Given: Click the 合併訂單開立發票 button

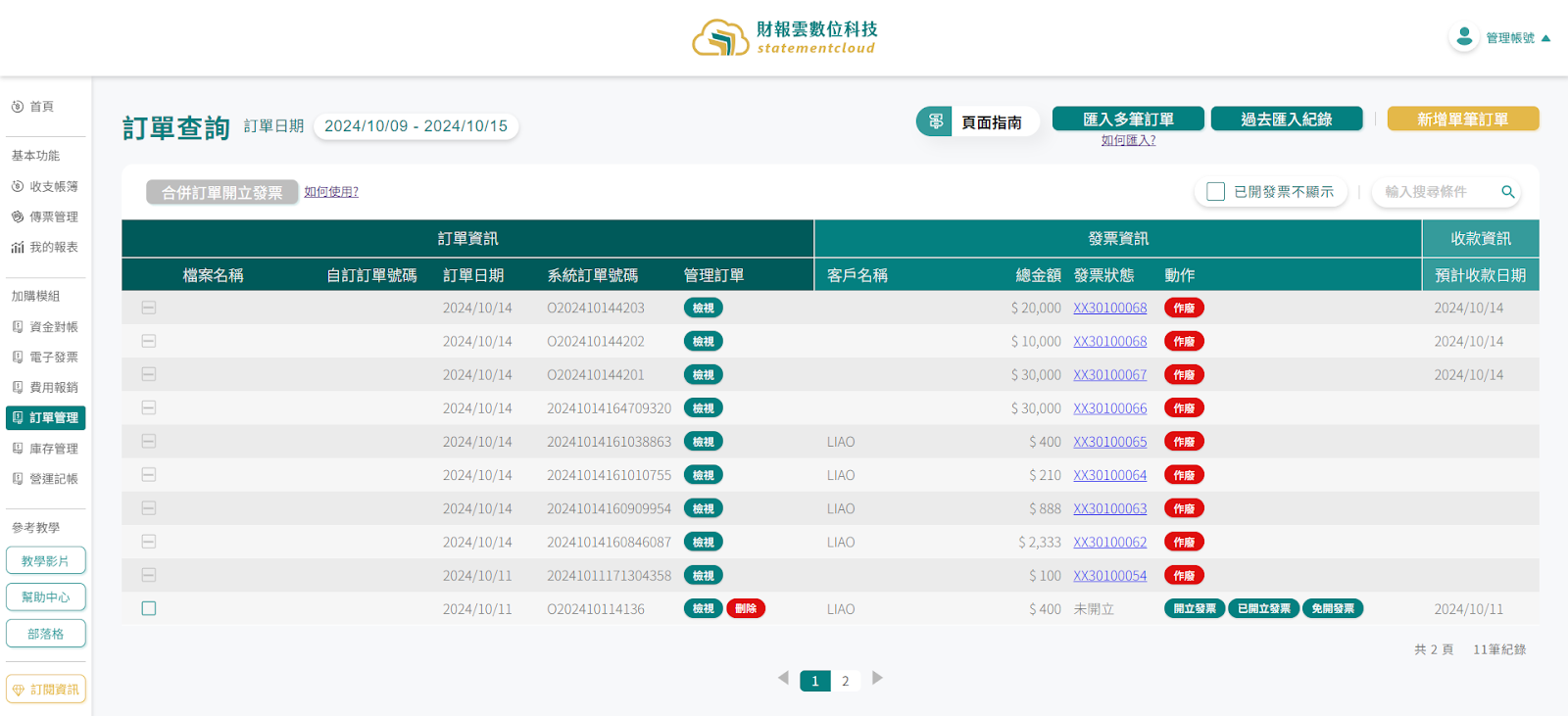Looking at the screenshot, I should pyautogui.click(x=221, y=192).
